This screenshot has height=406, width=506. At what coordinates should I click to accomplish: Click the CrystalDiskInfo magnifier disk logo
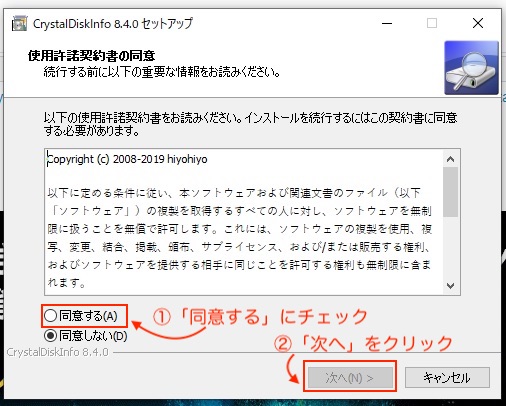[x=471, y=68]
